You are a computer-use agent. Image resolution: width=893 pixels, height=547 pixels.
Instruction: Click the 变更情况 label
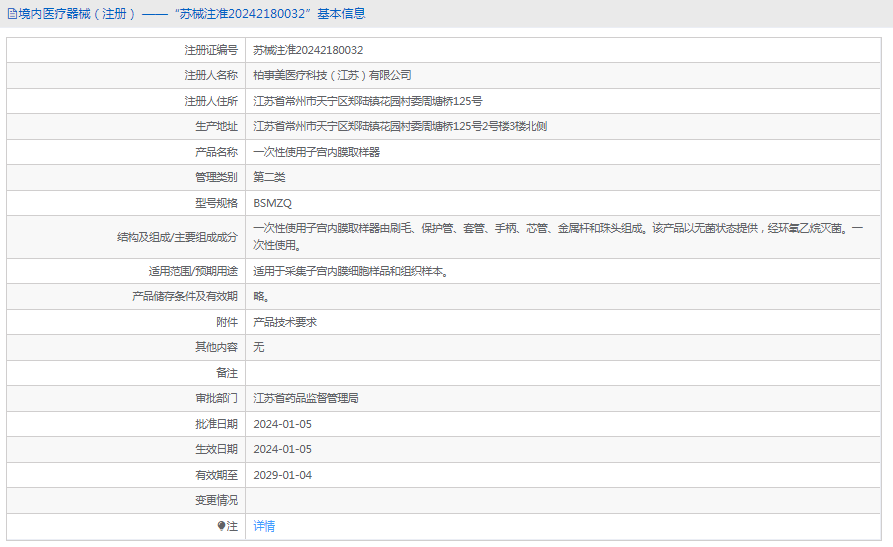[x=216, y=500]
